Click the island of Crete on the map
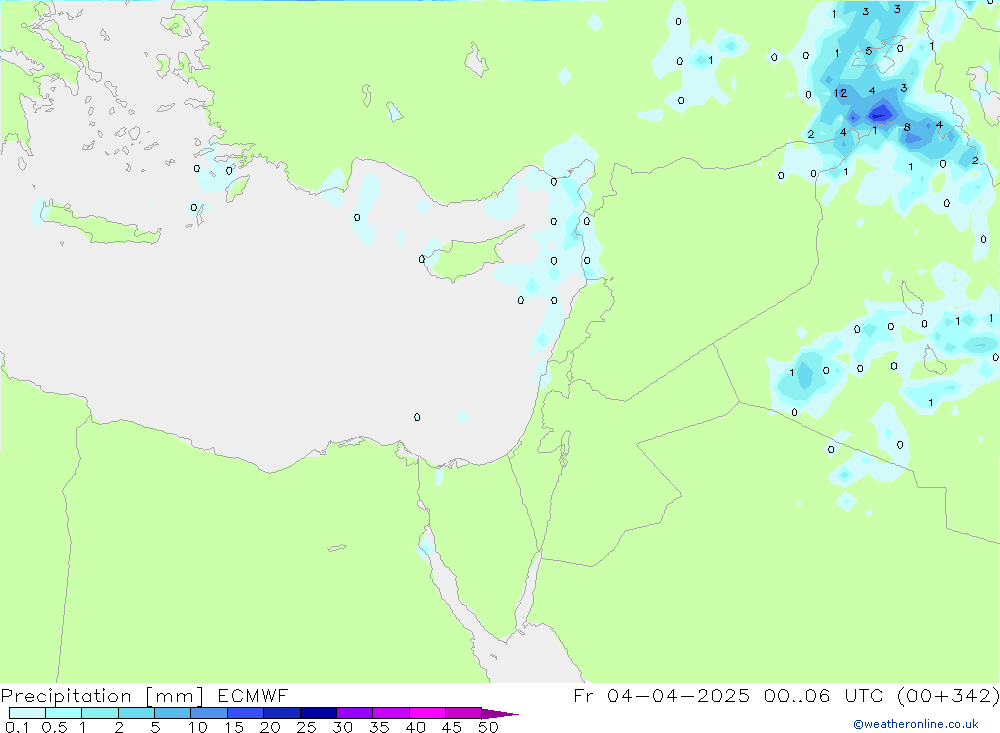Viewport: 1000px width, 733px height. pos(99,223)
